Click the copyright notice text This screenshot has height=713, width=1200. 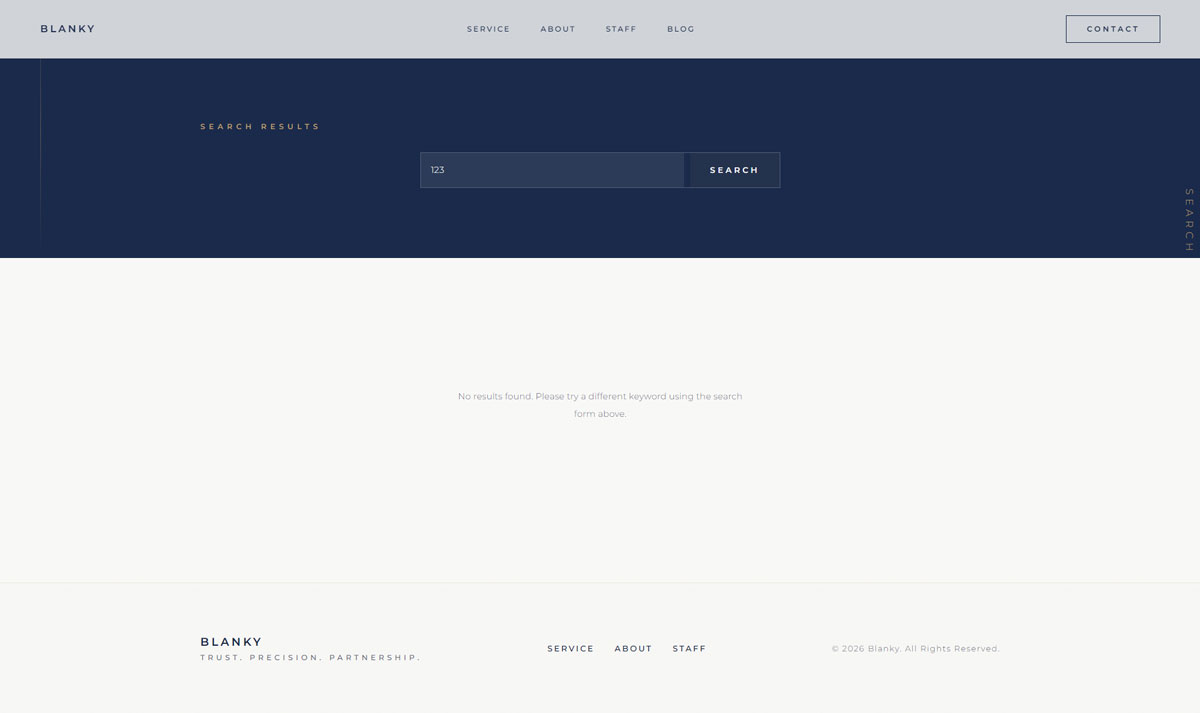(x=915, y=648)
